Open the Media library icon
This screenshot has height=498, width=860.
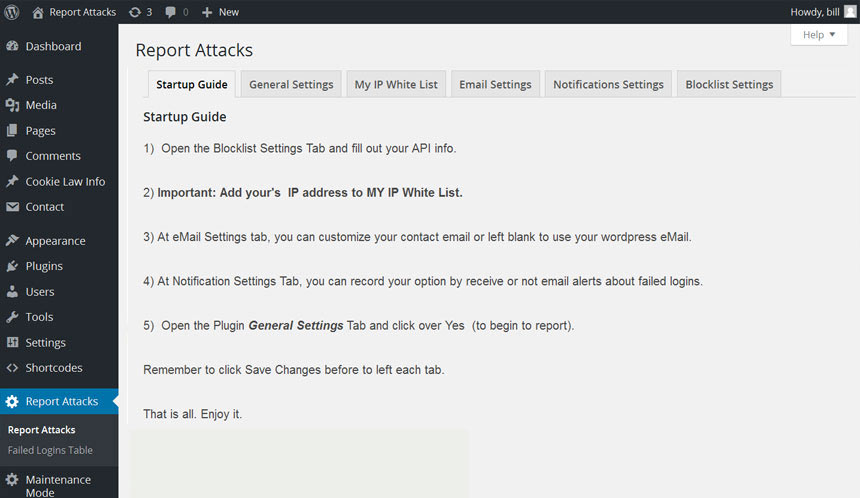12,105
